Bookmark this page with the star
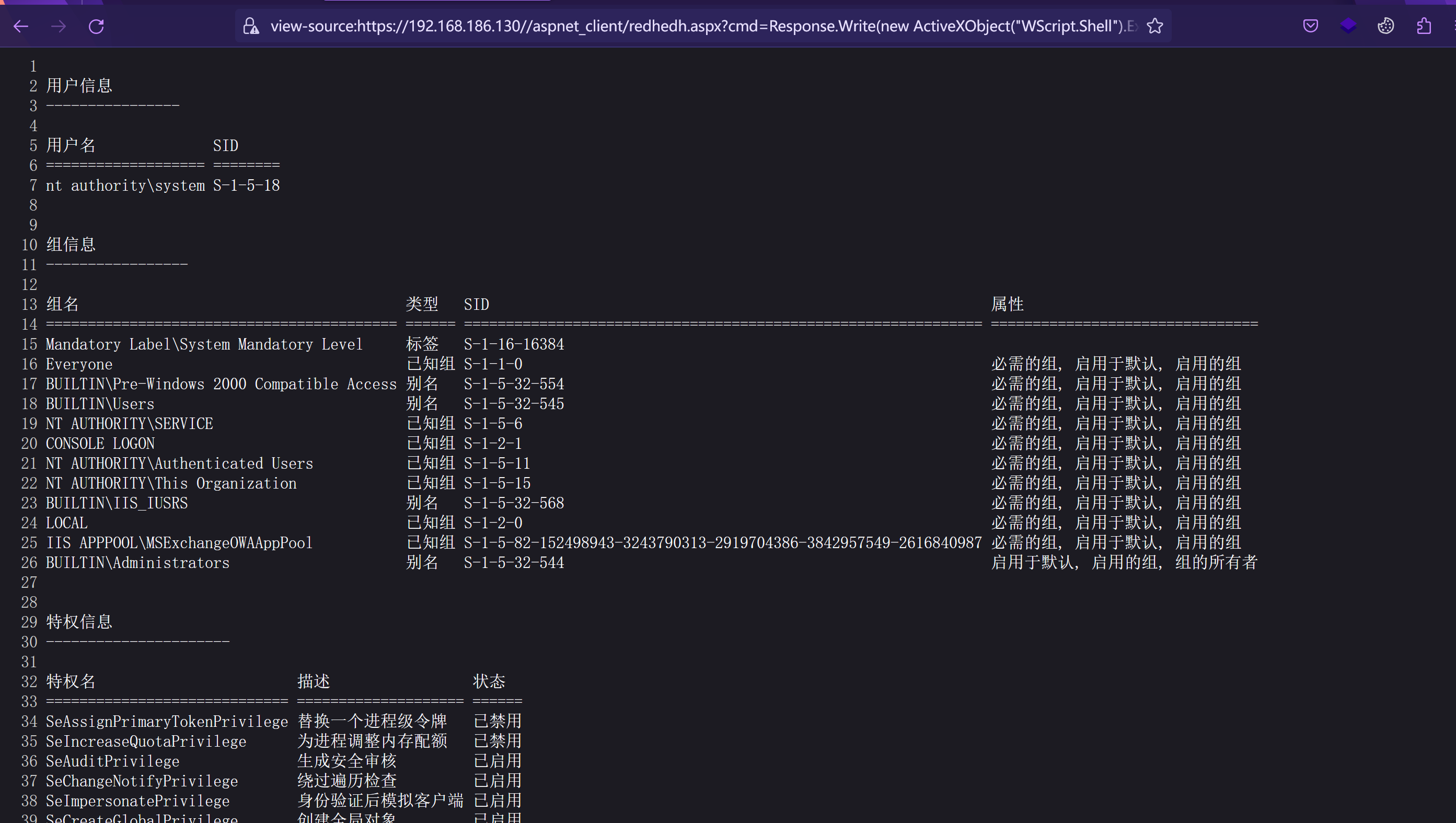The image size is (1456, 823). pyautogui.click(x=1155, y=26)
